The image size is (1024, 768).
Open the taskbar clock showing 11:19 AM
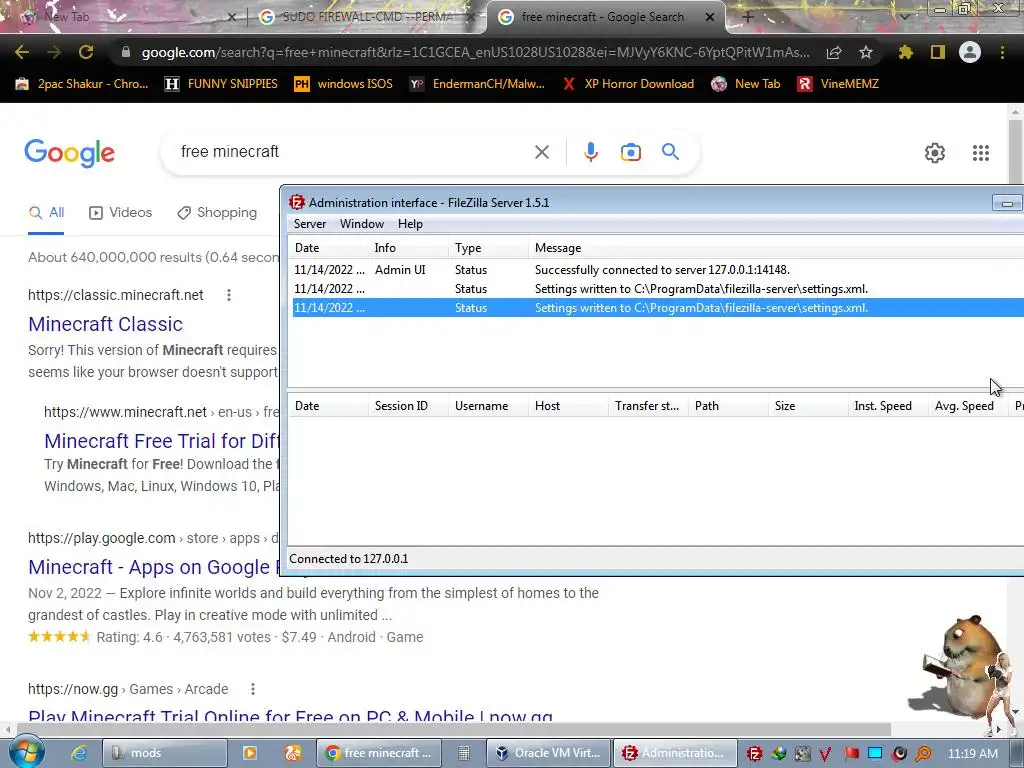[x=972, y=753]
